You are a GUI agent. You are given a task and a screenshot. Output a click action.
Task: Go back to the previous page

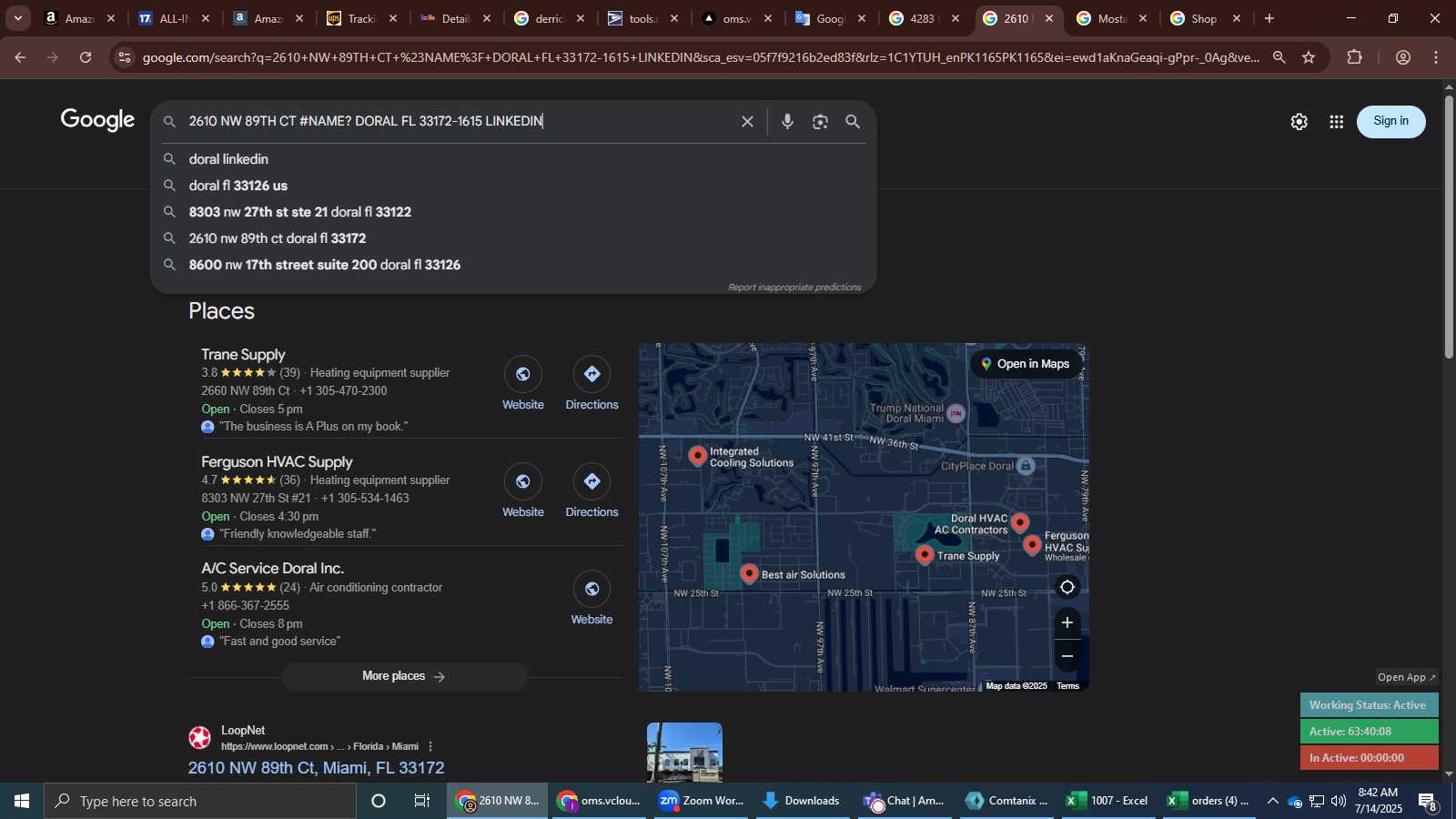point(20,57)
